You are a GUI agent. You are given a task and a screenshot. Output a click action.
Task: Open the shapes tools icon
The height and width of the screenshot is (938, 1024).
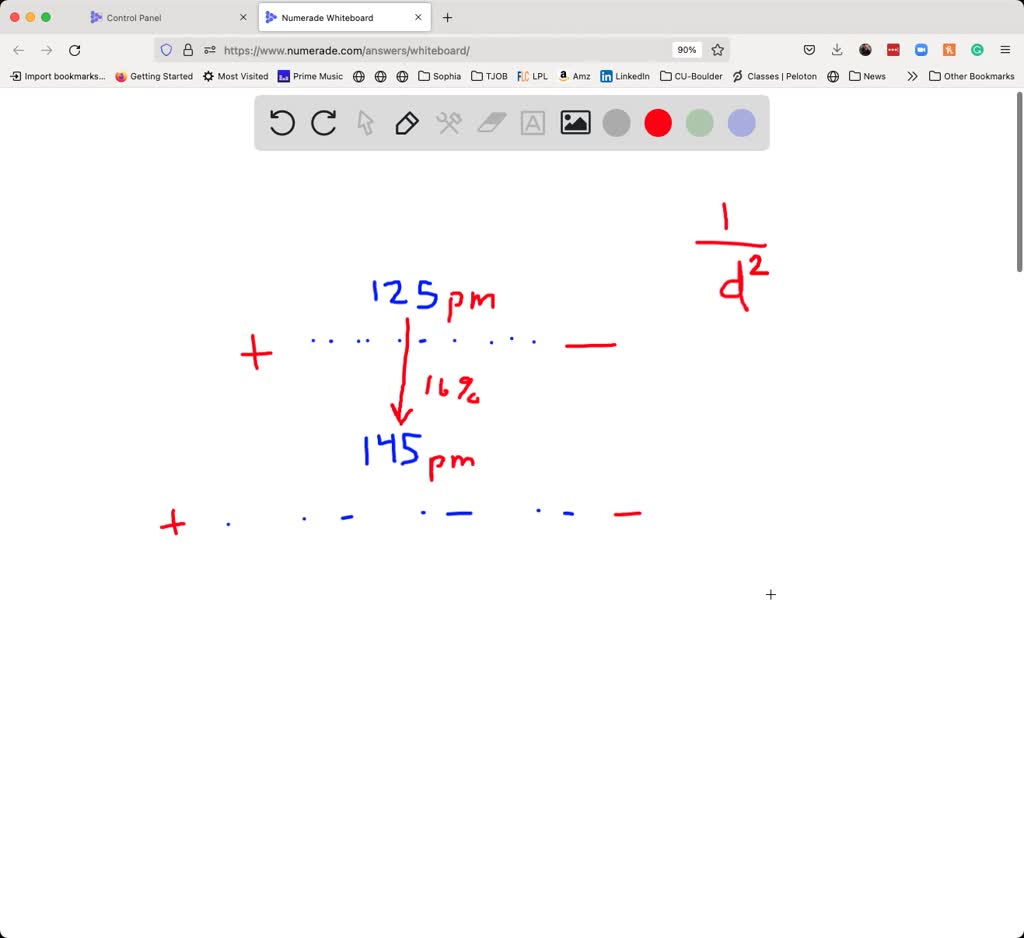(x=448, y=122)
